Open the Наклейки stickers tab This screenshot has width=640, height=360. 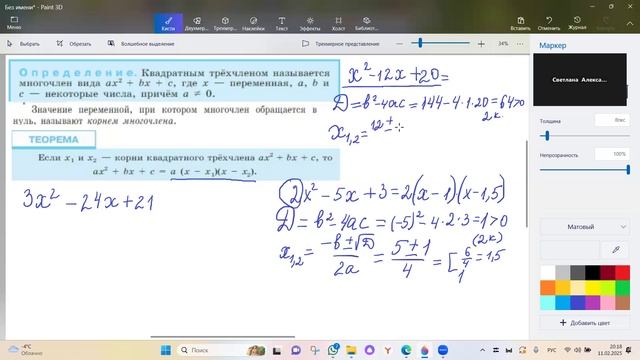click(253, 23)
